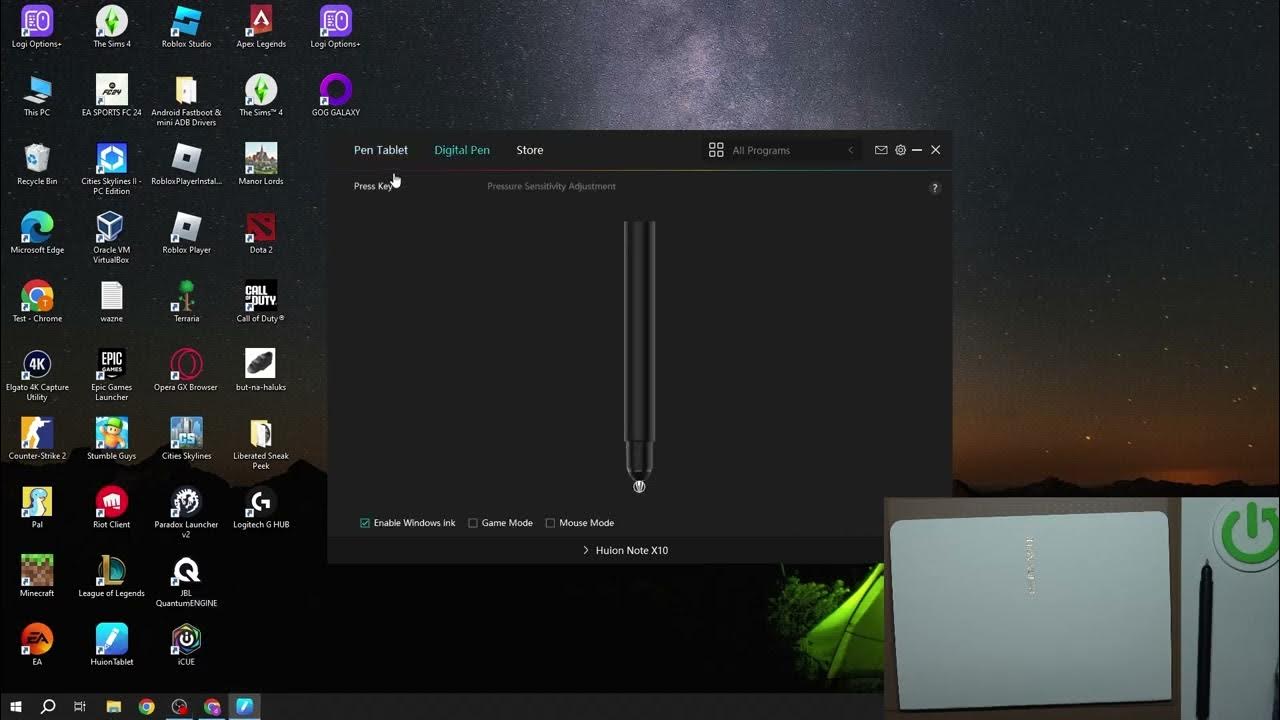This screenshot has width=1280, height=720.
Task: Launch Epic Games Launcher
Action: (x=112, y=376)
